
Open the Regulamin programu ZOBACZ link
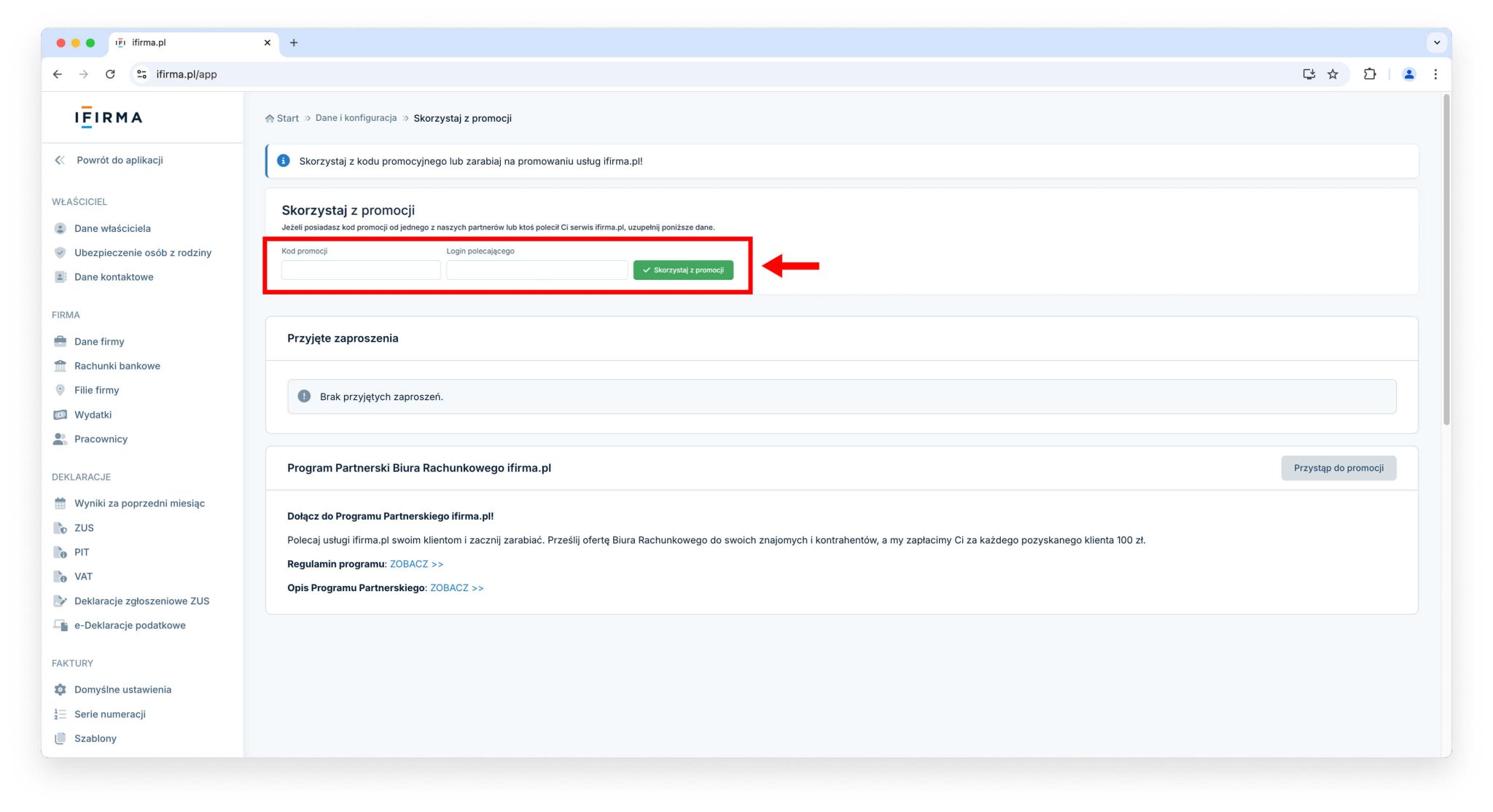416,564
